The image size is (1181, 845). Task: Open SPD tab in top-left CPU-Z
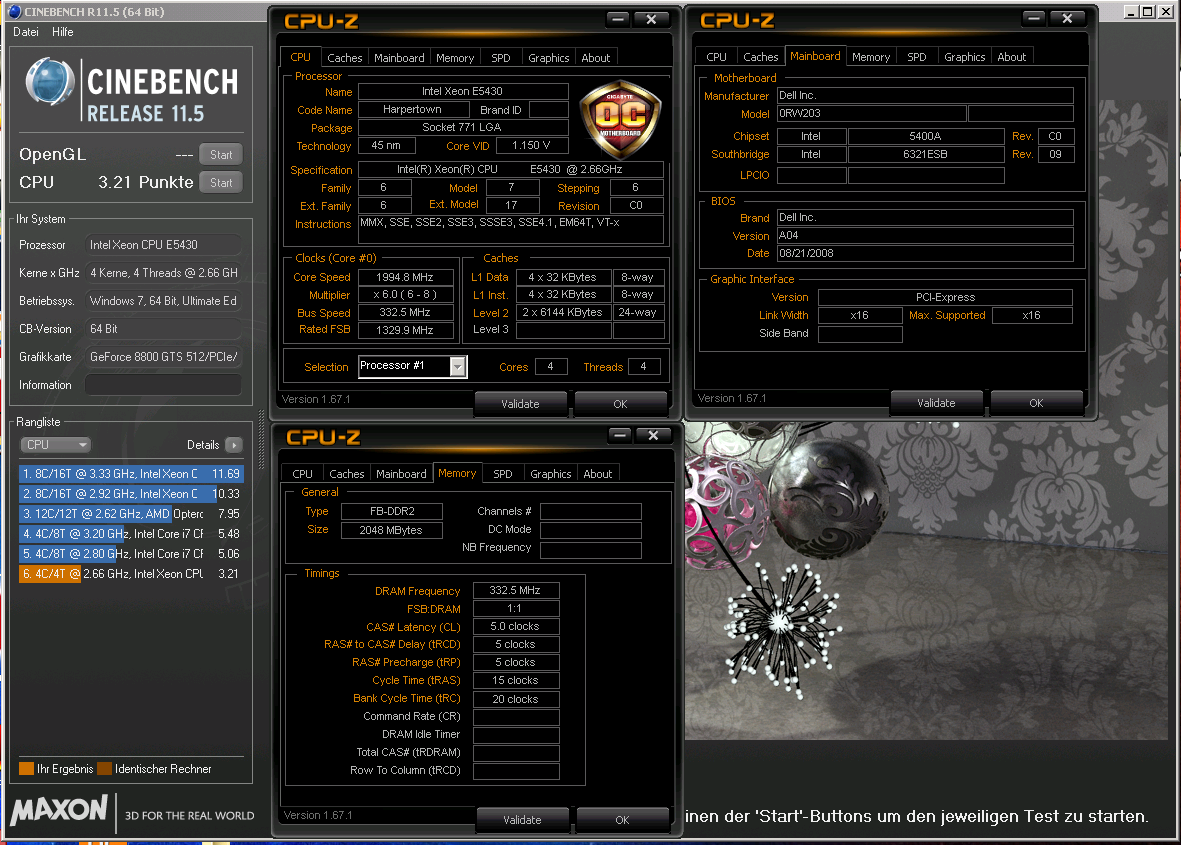tap(501, 58)
